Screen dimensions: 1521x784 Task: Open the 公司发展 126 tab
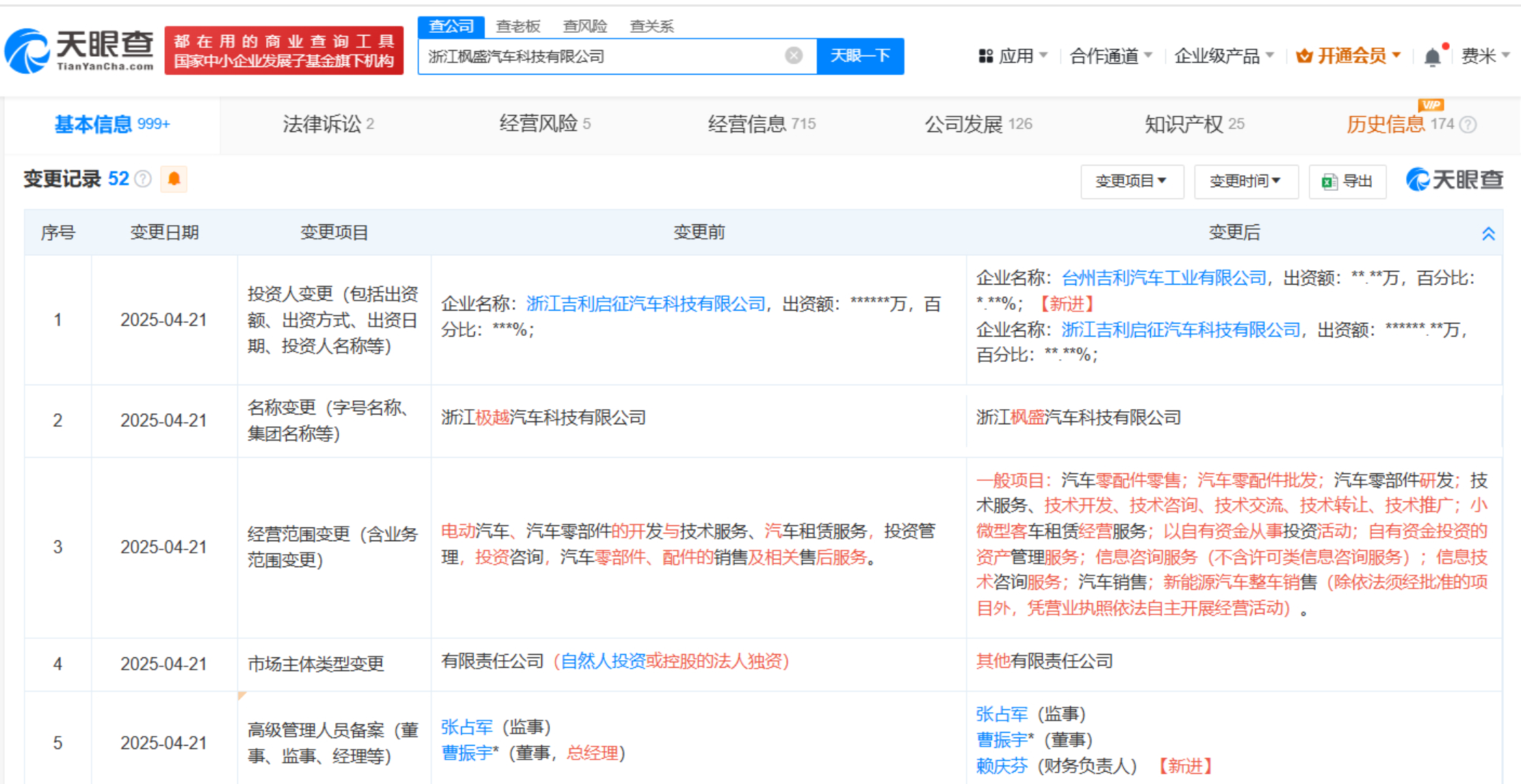point(978,125)
